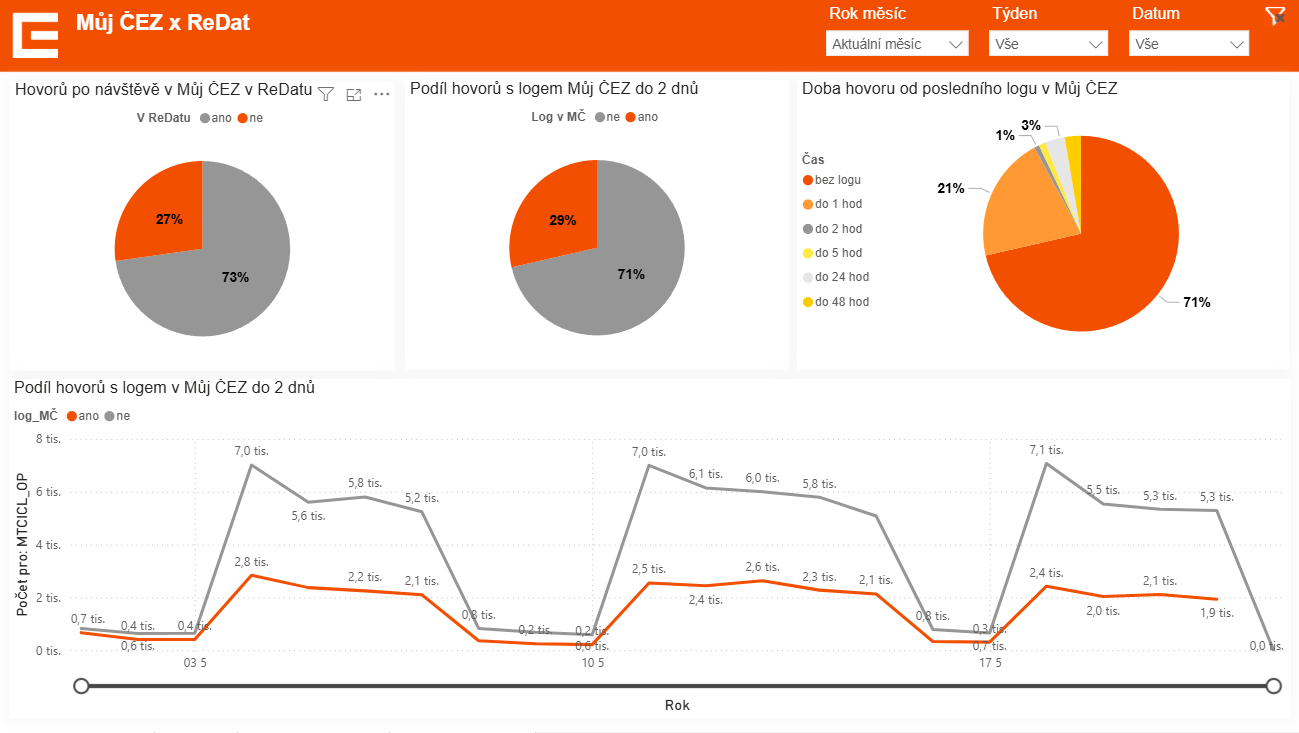Click the '6,0 tis.' data label on the line chart

[762, 478]
